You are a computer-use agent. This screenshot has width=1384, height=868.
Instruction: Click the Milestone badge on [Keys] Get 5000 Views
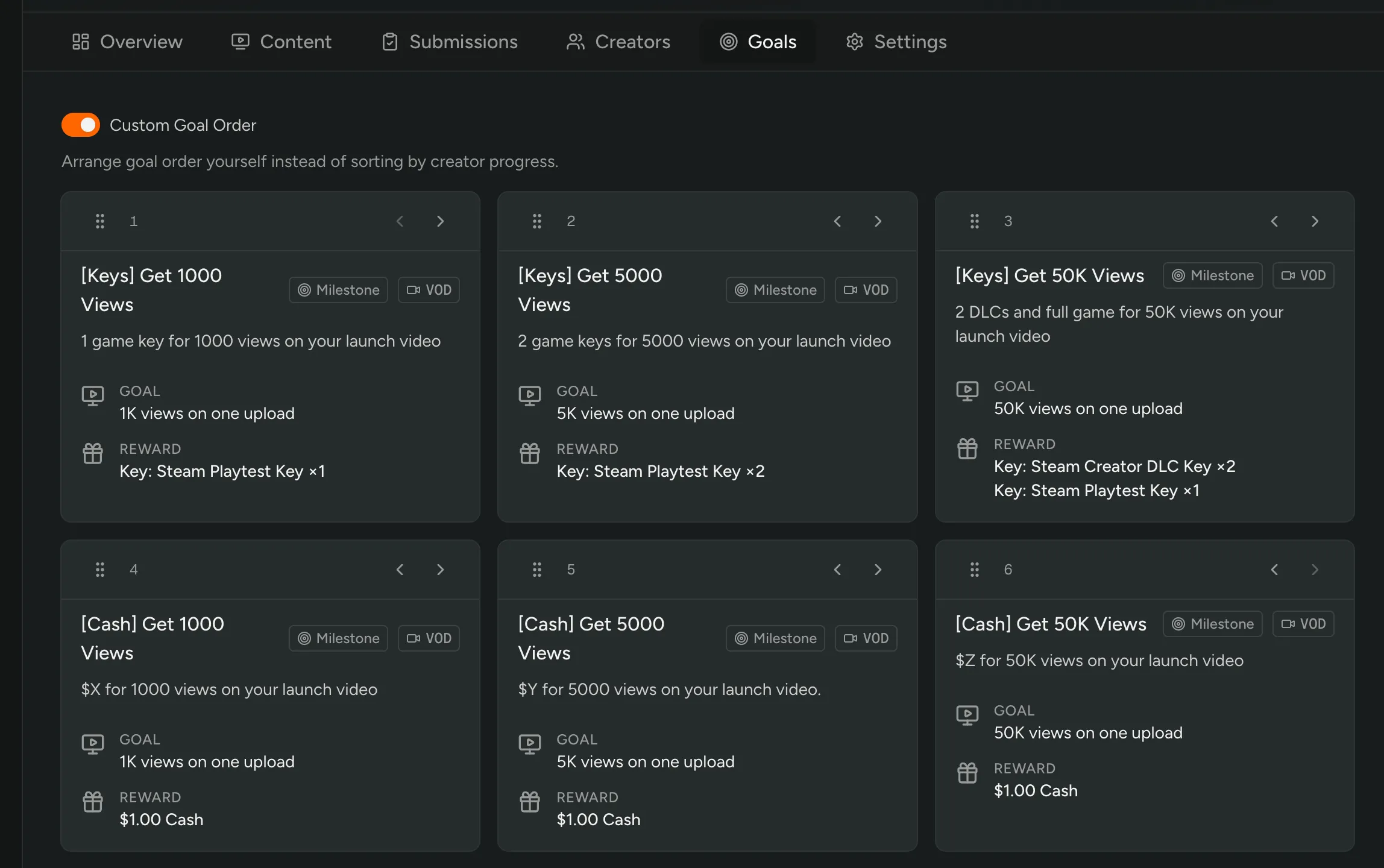coord(775,290)
